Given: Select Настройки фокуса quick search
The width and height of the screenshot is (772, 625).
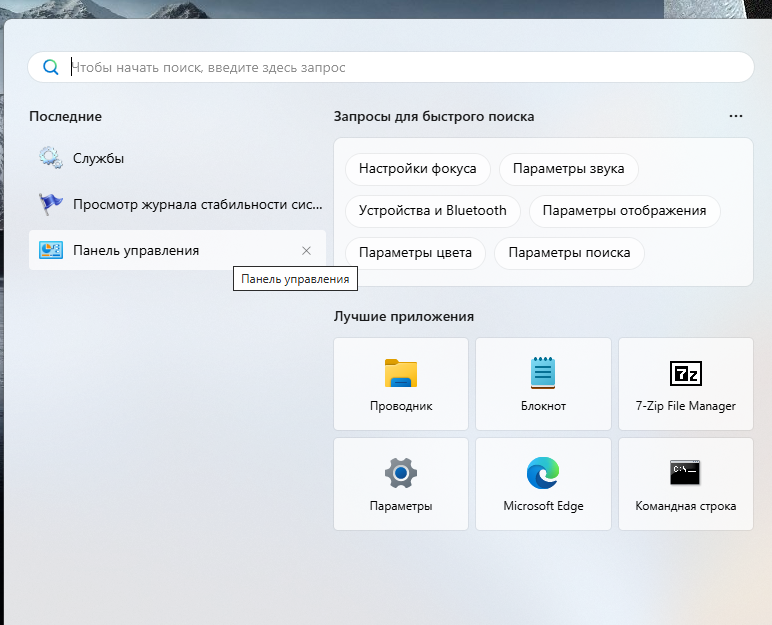Looking at the screenshot, I should [418, 169].
